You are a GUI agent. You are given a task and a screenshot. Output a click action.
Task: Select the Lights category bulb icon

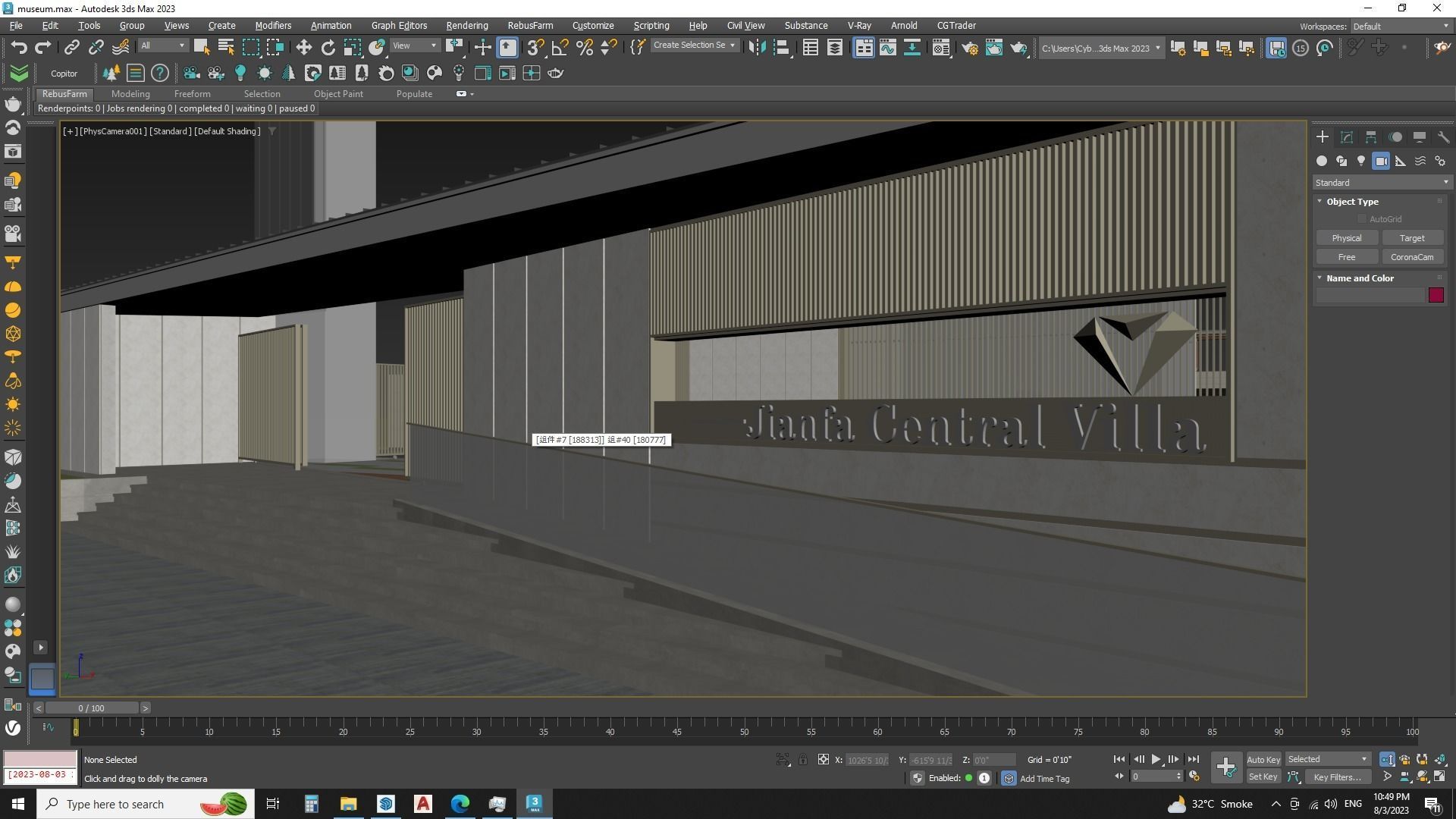(1361, 161)
